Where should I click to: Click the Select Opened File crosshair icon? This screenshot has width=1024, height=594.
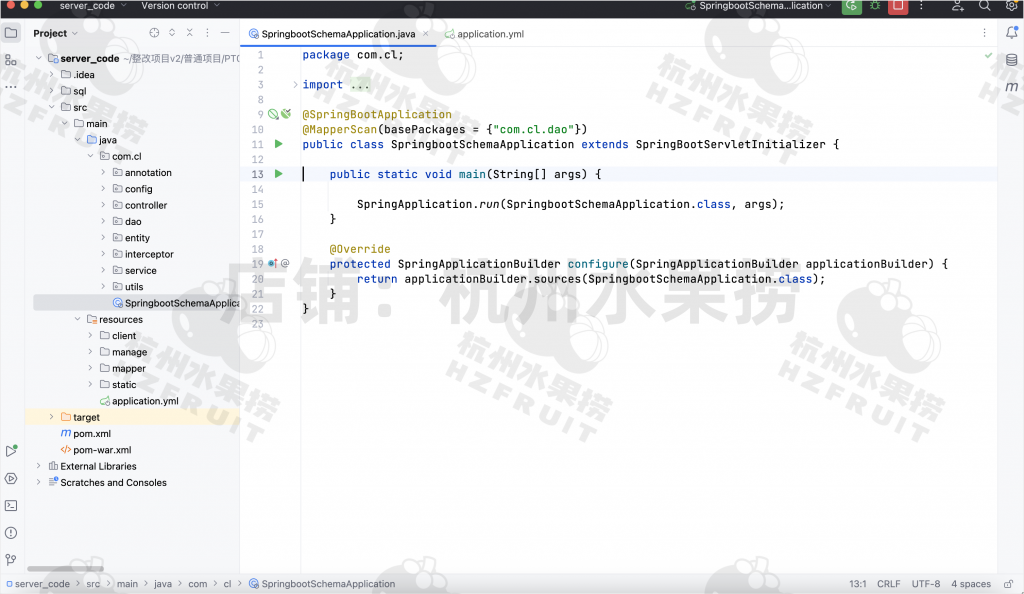tap(153, 33)
